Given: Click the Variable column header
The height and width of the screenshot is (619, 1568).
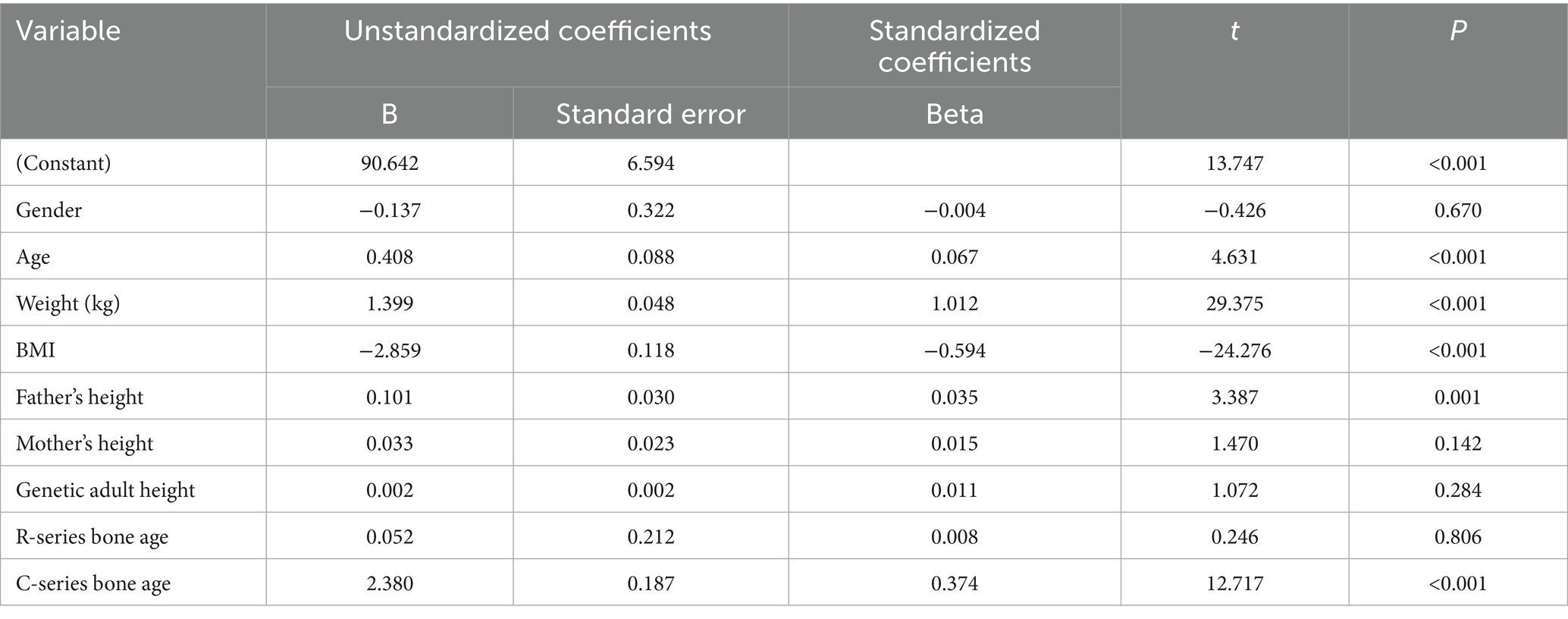Looking at the screenshot, I should pyautogui.click(x=68, y=31).
